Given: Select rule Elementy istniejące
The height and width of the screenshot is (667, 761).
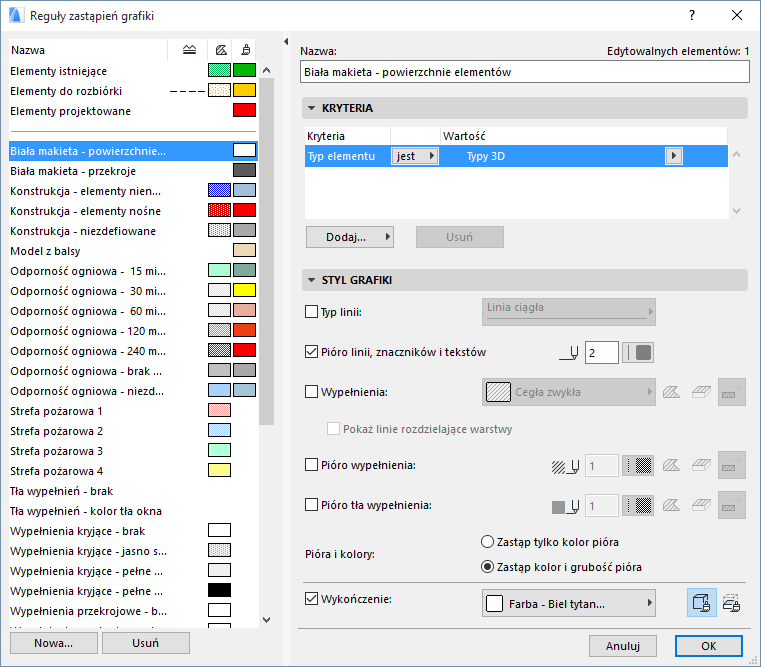Looking at the screenshot, I should pyautogui.click(x=133, y=71).
